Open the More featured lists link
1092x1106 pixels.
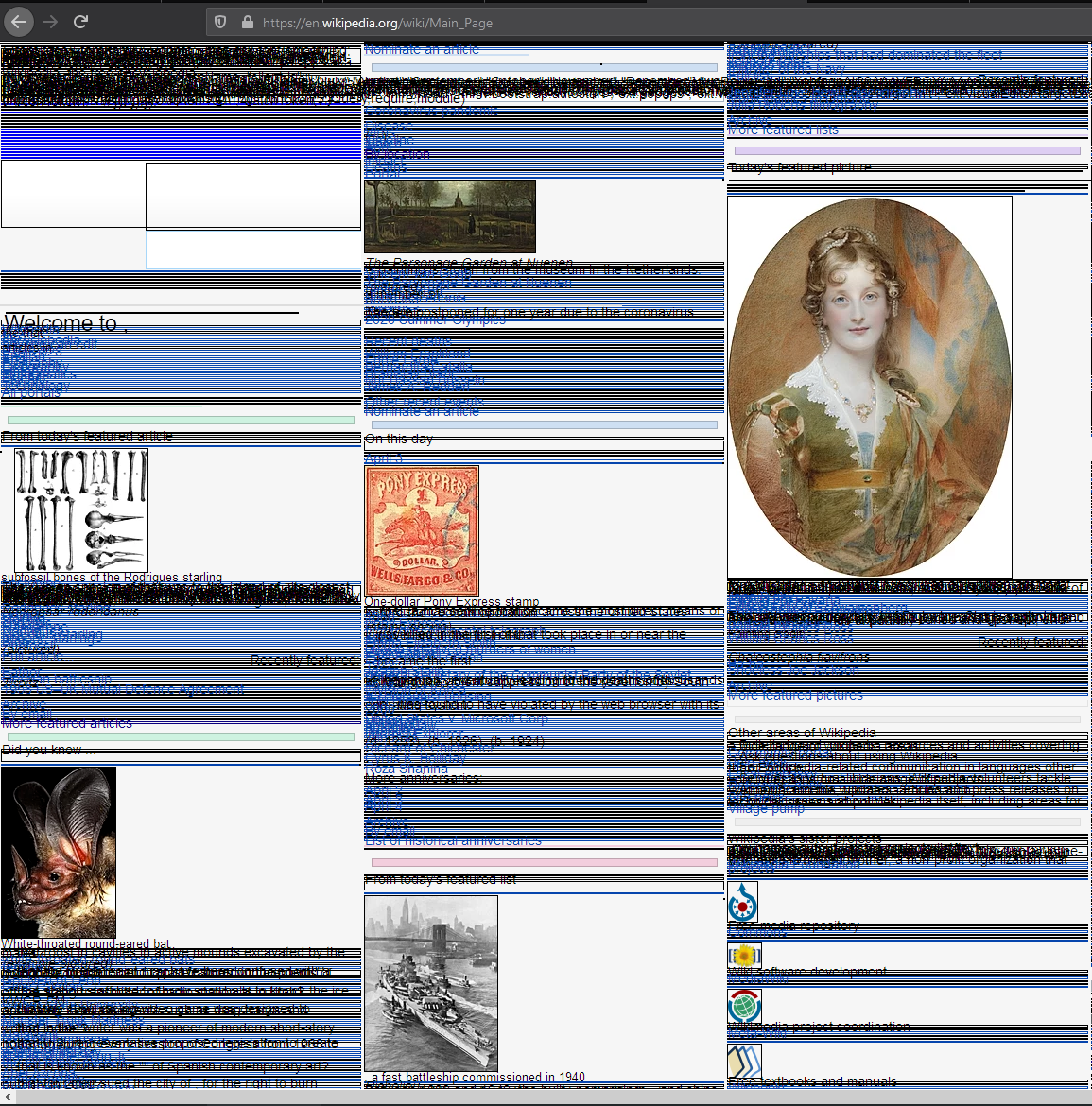(x=783, y=130)
